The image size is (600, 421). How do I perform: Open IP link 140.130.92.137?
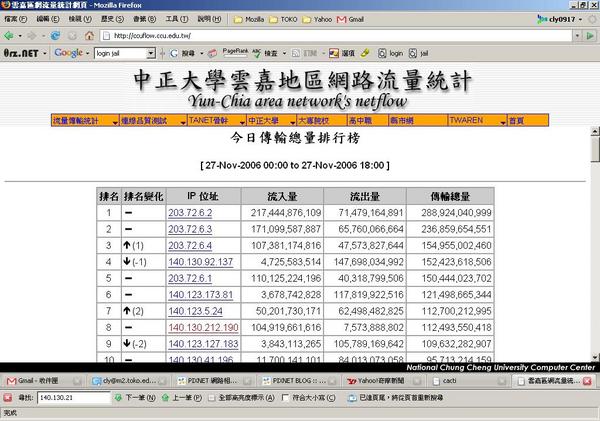[201, 262]
